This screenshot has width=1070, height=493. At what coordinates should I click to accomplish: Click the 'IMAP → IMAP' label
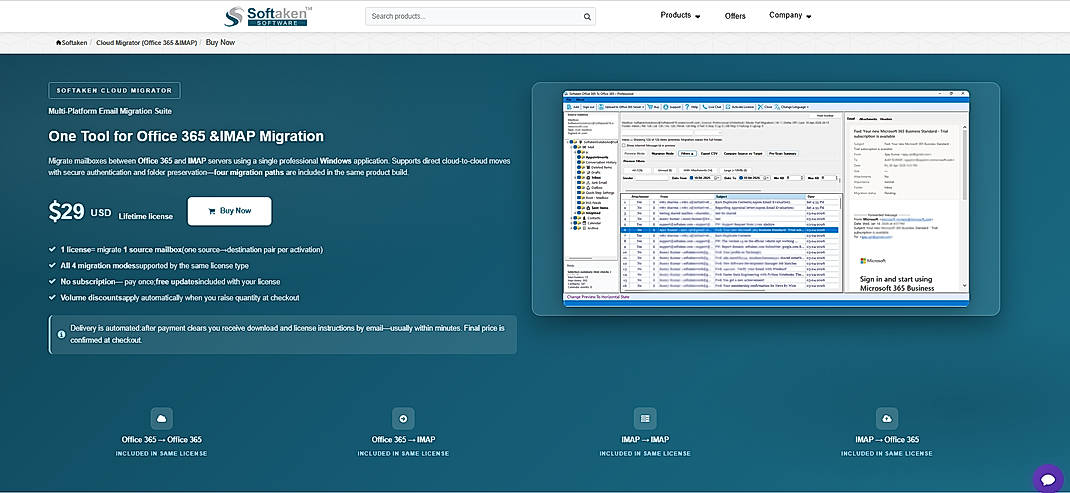pos(645,440)
